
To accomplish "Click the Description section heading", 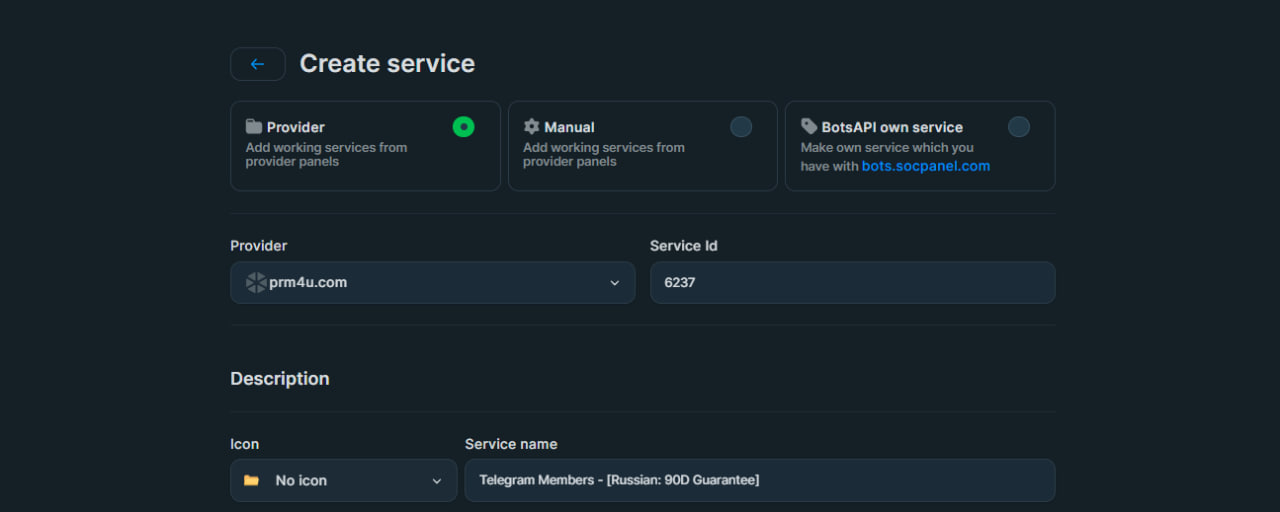I will pos(280,379).
